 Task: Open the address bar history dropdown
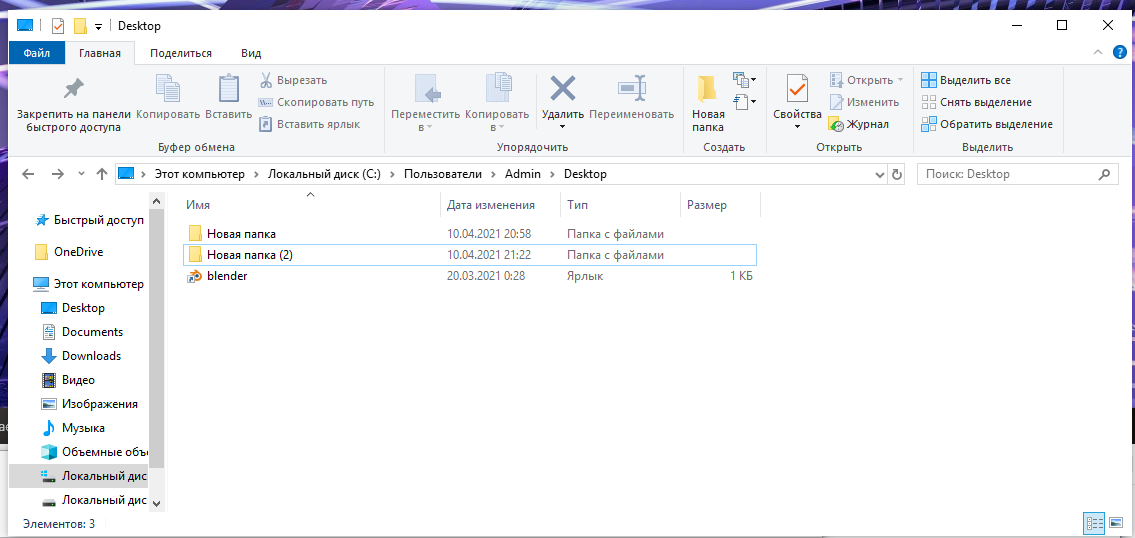click(x=879, y=175)
